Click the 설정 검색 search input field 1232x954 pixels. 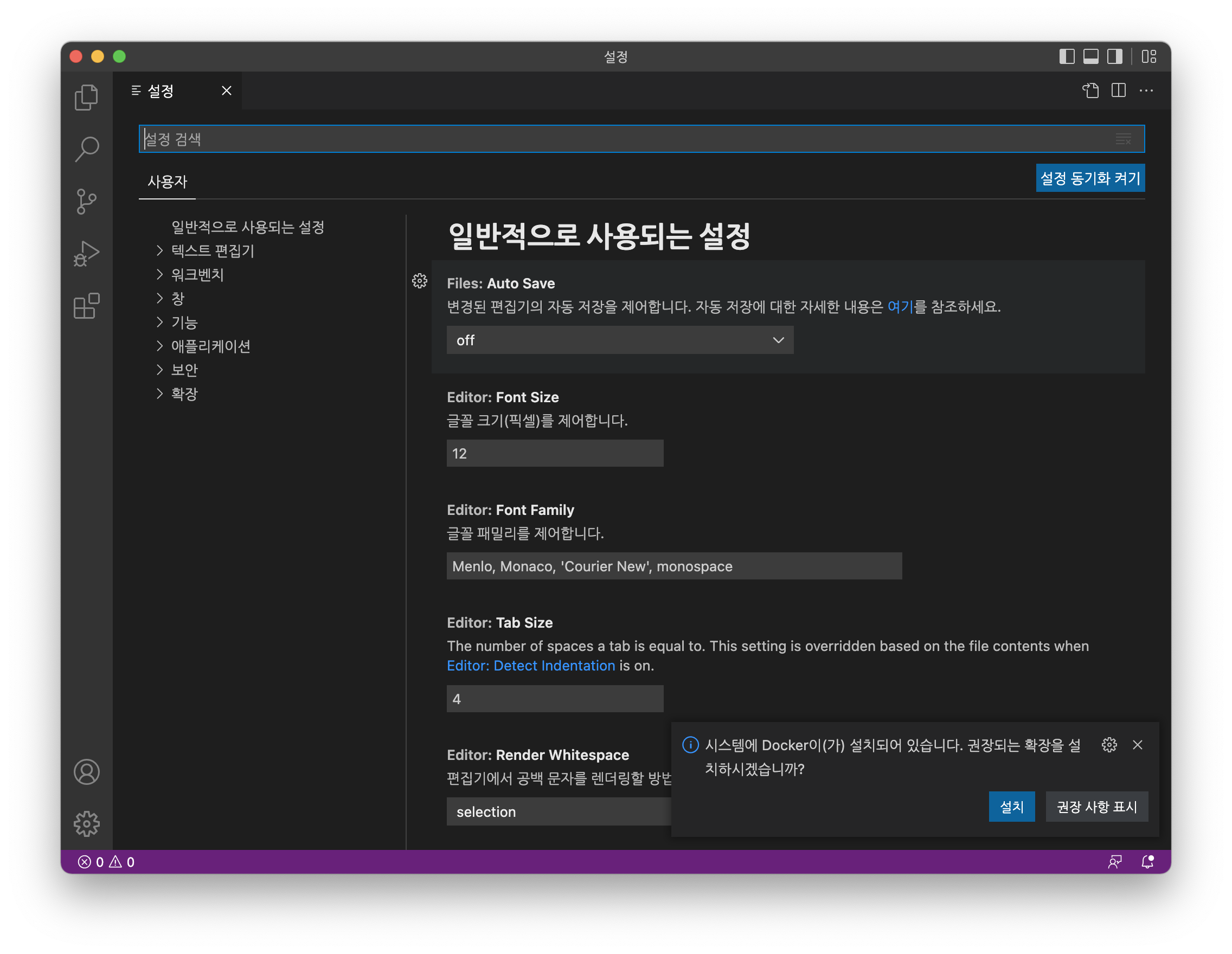[x=620, y=139]
